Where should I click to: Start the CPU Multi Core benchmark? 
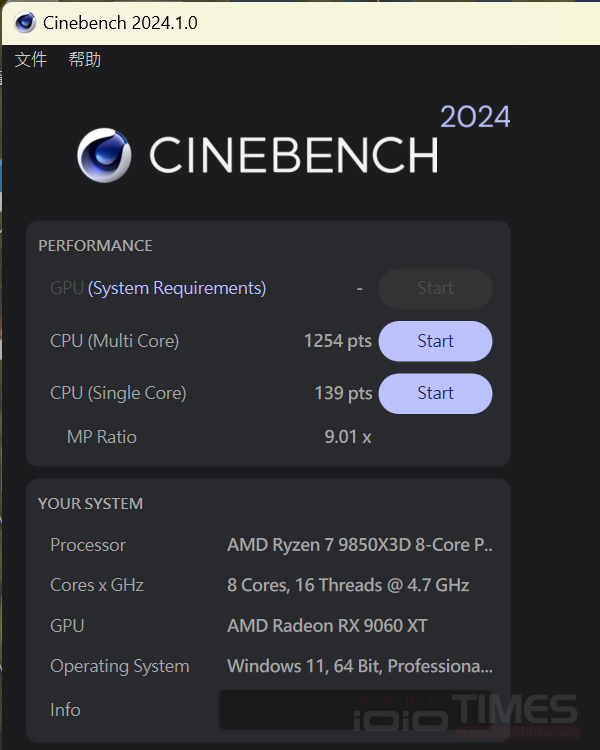click(x=435, y=341)
